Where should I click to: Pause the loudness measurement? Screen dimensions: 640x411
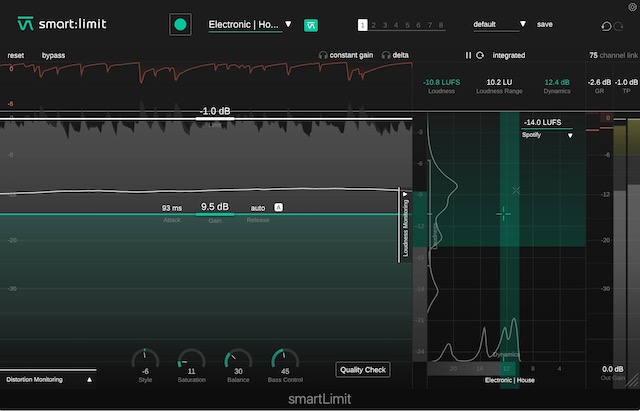(468, 55)
